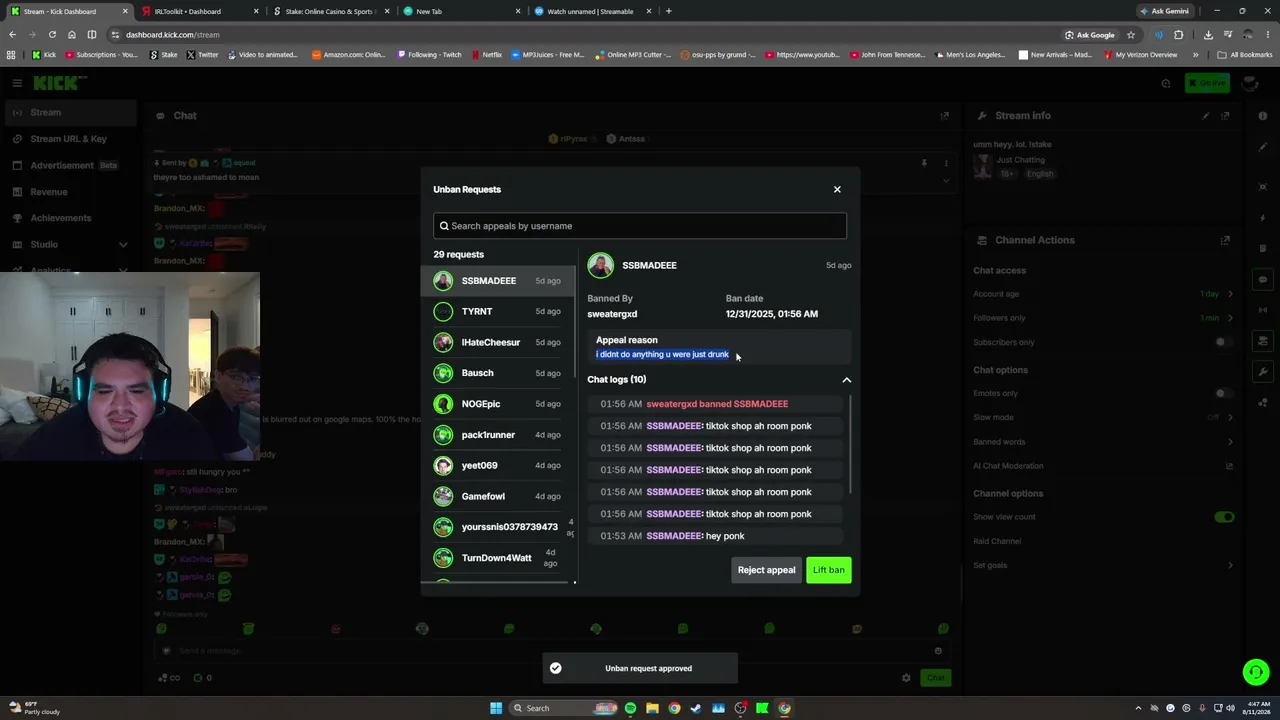Click the Go live button

pos(1206,83)
